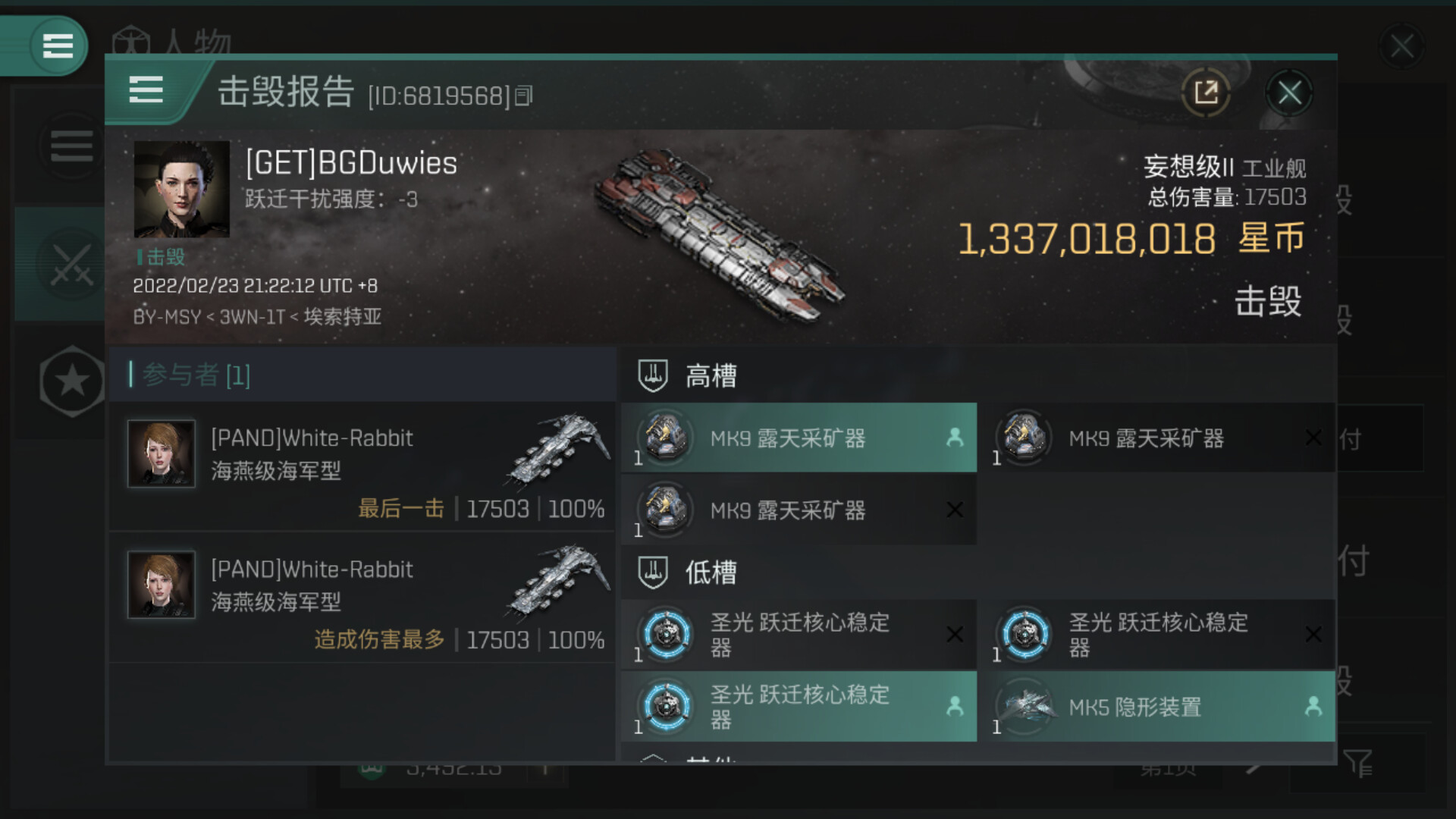Click the filter funnel icon at bottom-right
This screenshot has width=1456, height=819.
1357,763
